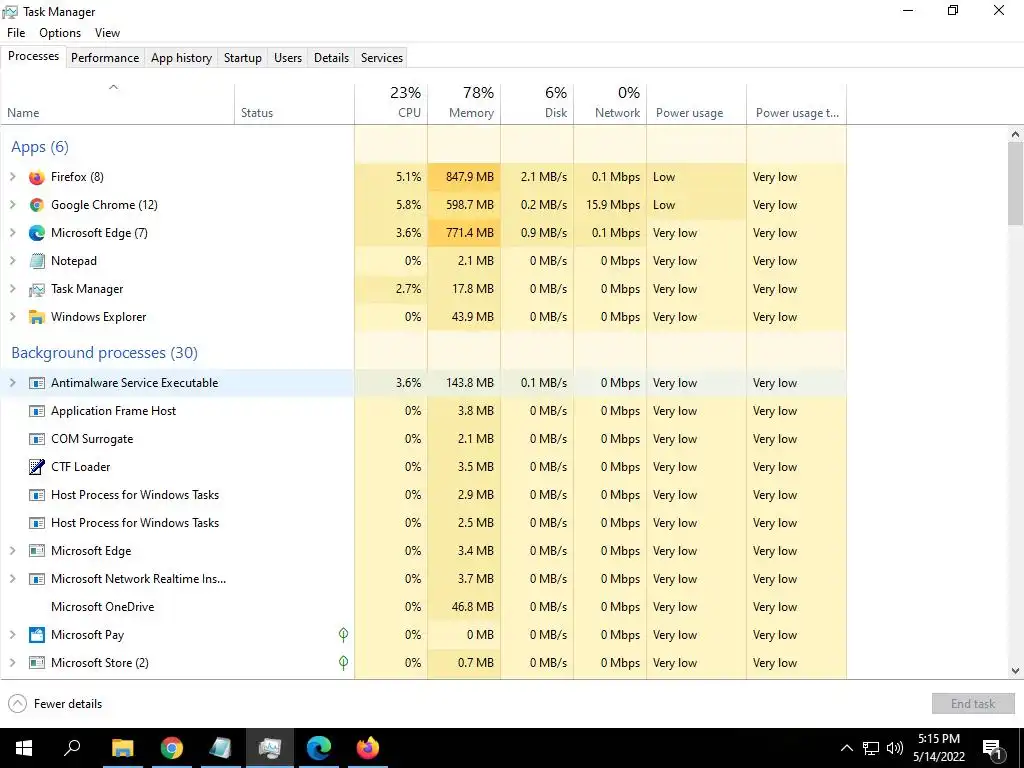Sort by the Name column header
1024x768 pixels.
click(118, 103)
